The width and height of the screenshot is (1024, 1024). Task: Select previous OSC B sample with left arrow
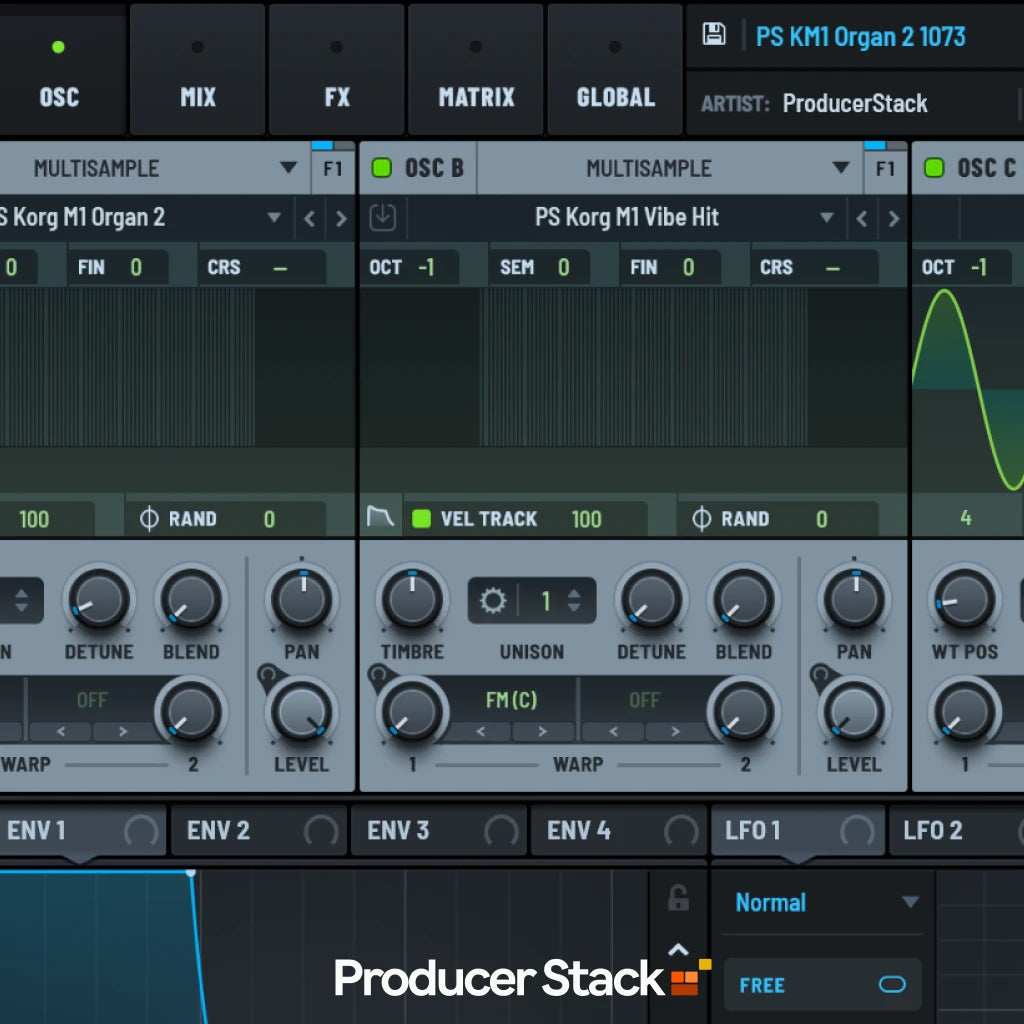point(862,218)
